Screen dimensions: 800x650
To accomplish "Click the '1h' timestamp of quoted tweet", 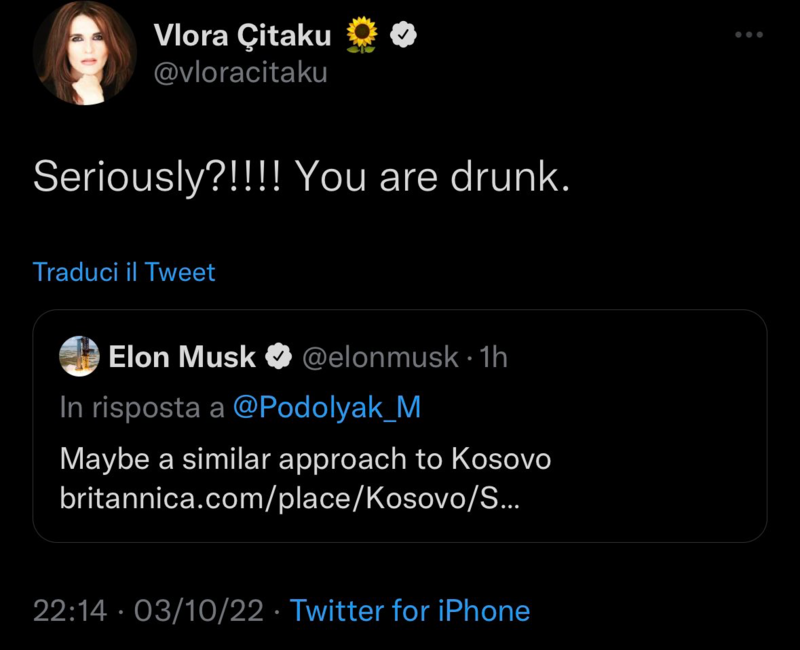I will [494, 357].
